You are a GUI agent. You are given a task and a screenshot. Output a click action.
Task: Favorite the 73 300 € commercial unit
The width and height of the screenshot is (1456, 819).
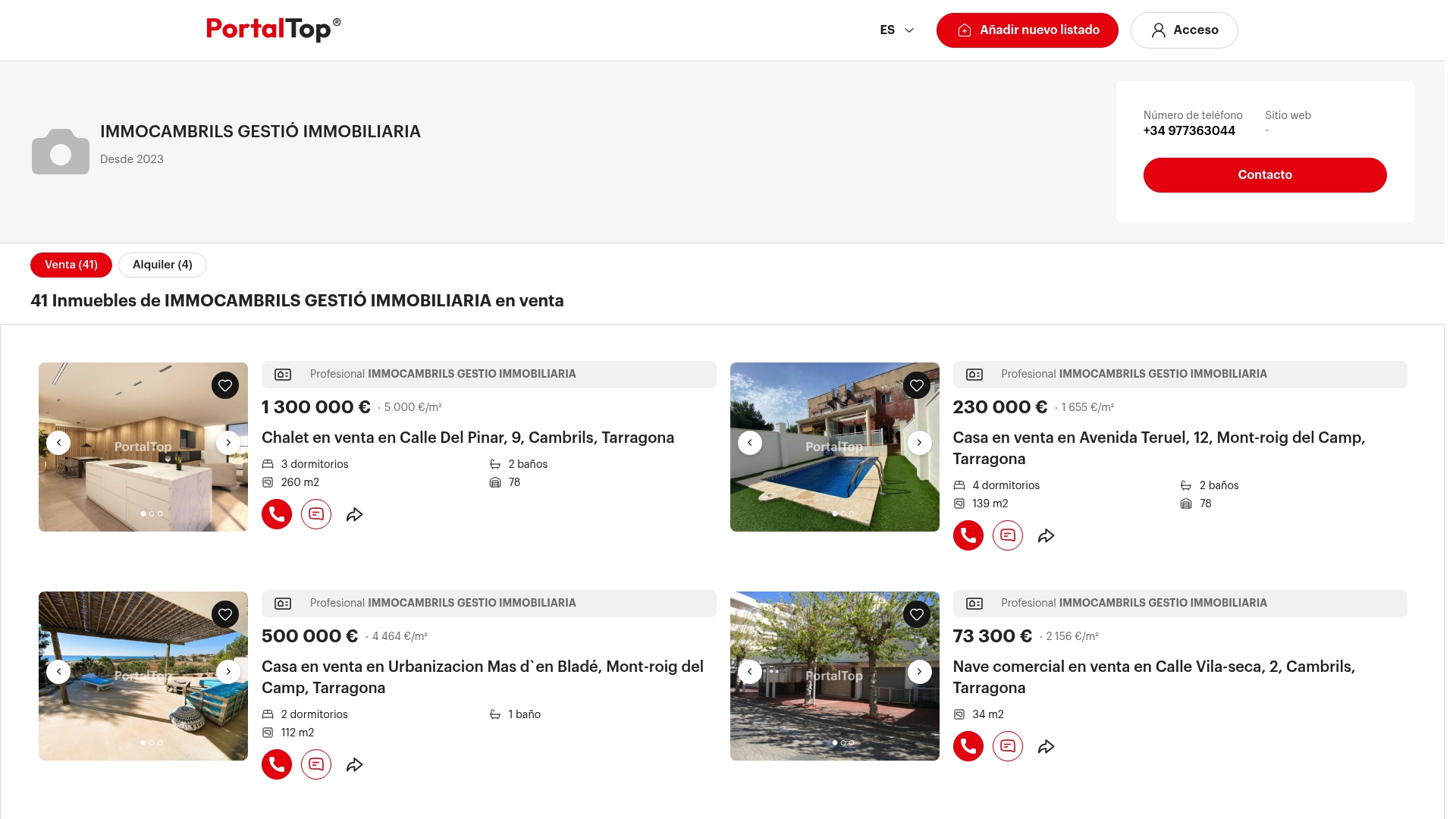(917, 614)
